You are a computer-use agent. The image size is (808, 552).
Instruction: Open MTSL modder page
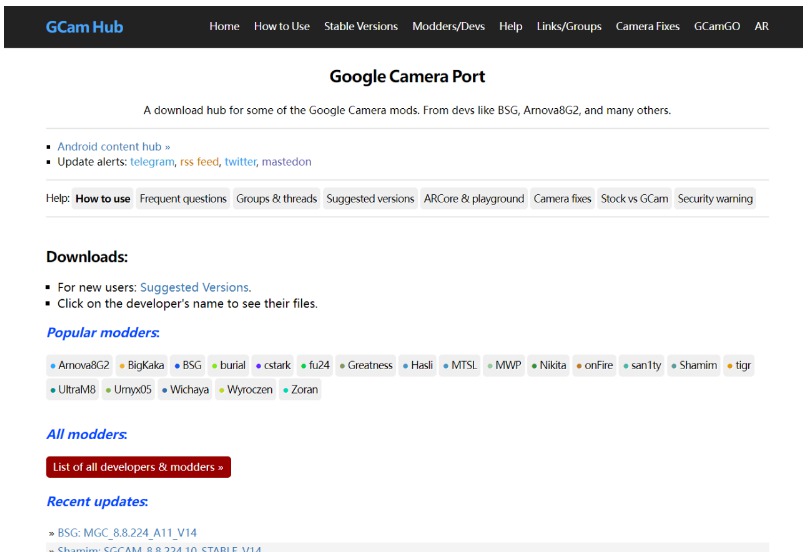(x=460, y=365)
